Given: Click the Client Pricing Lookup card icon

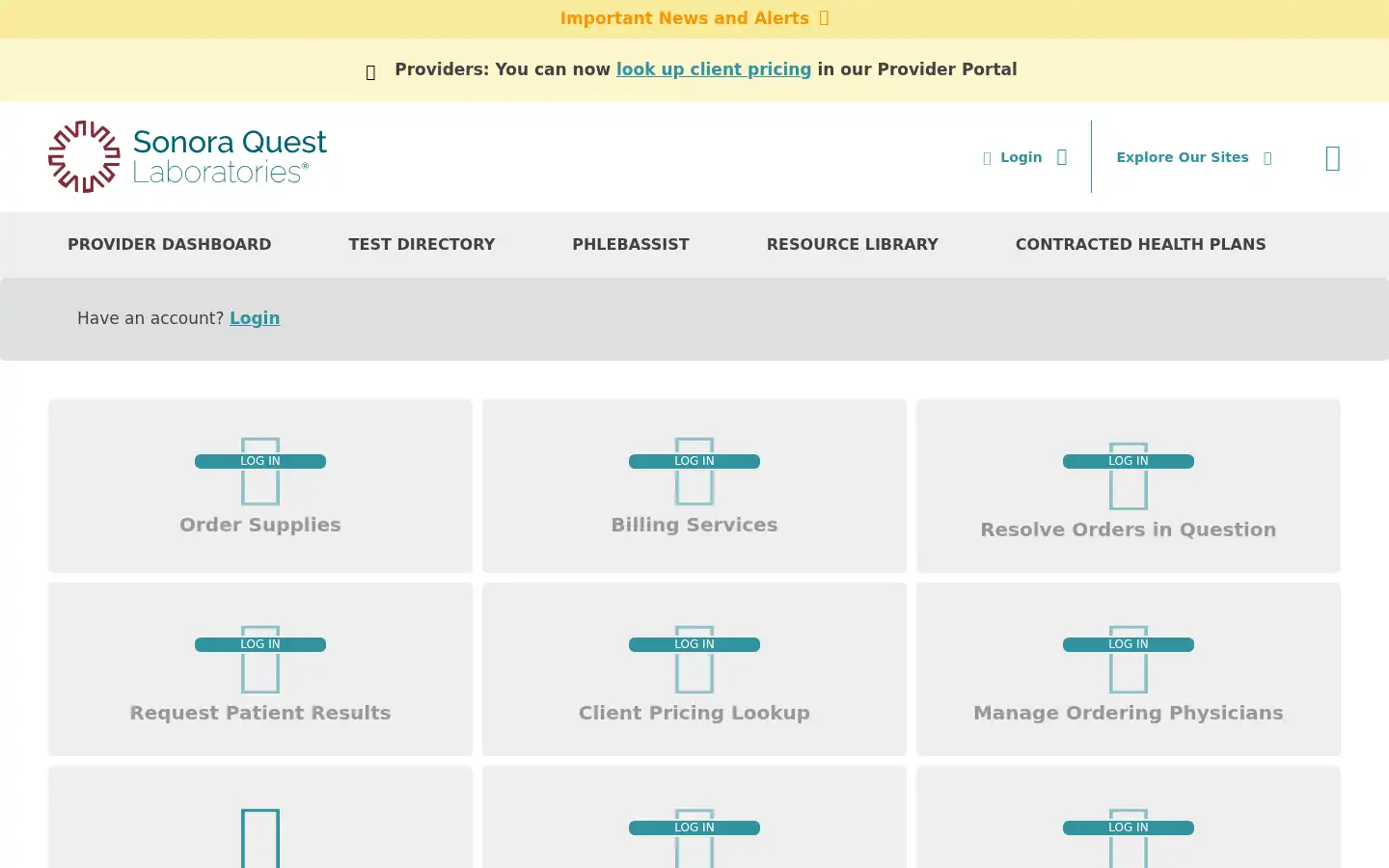Looking at the screenshot, I should tap(694, 660).
